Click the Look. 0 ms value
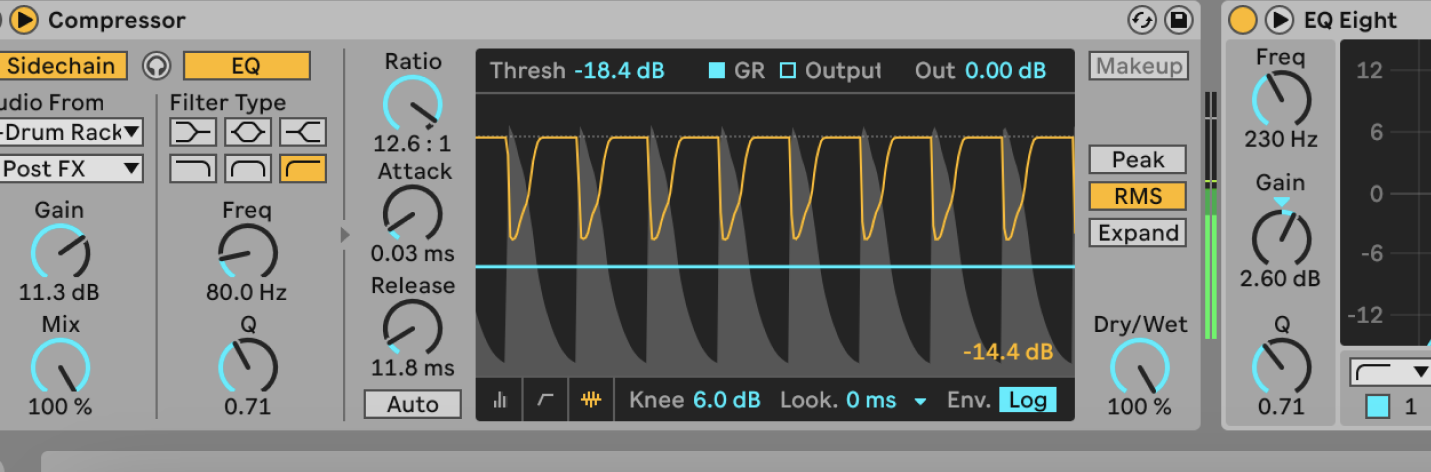 tap(871, 400)
